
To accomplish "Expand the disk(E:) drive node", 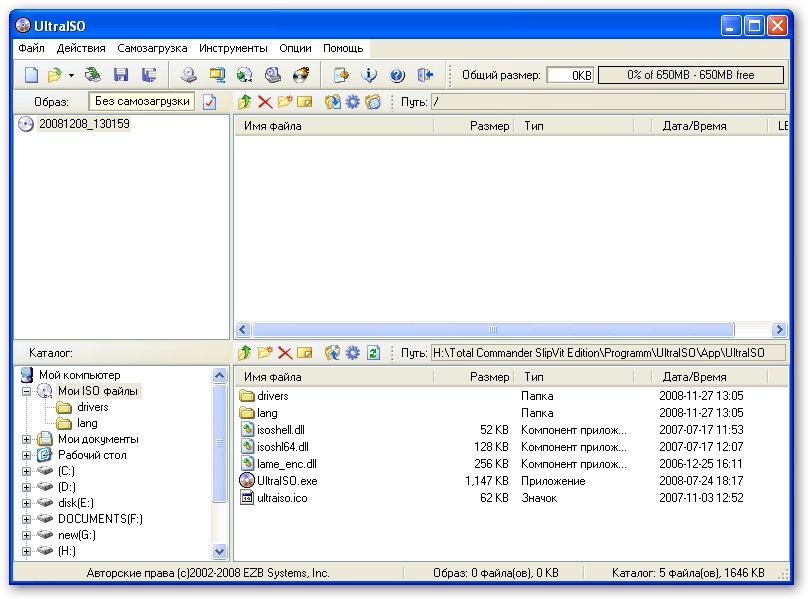I will pos(26,504).
